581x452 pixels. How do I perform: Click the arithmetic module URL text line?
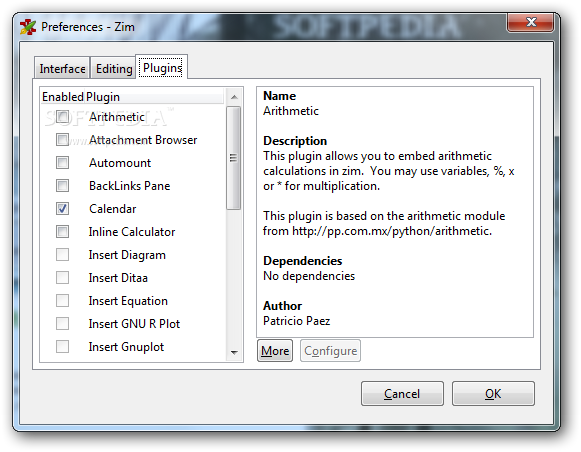click(x=377, y=231)
